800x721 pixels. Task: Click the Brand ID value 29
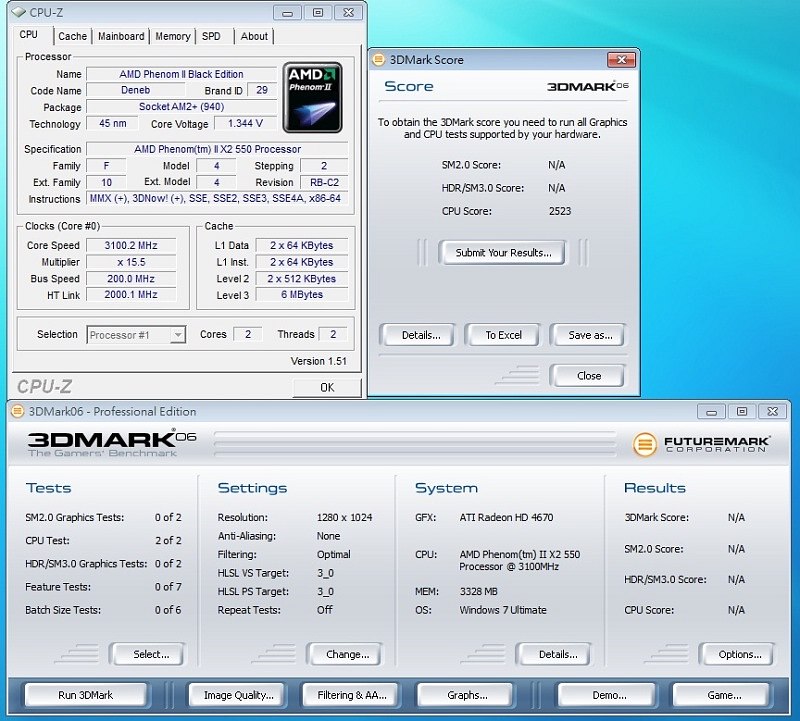(x=262, y=90)
